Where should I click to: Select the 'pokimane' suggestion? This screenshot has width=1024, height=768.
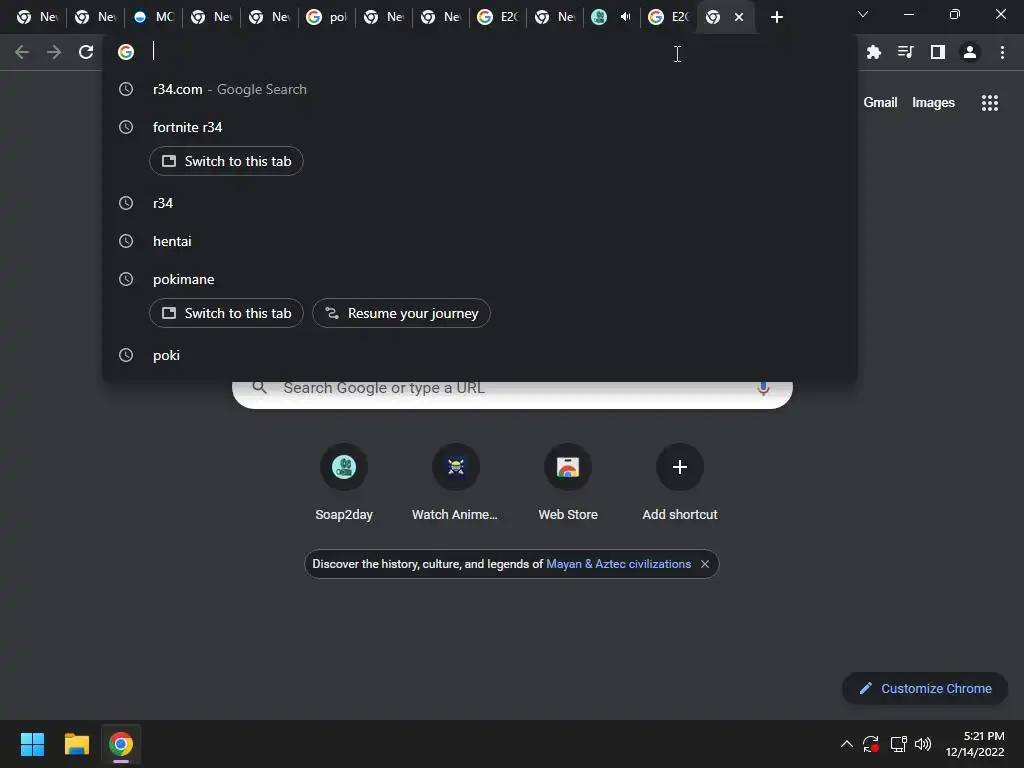click(479, 280)
